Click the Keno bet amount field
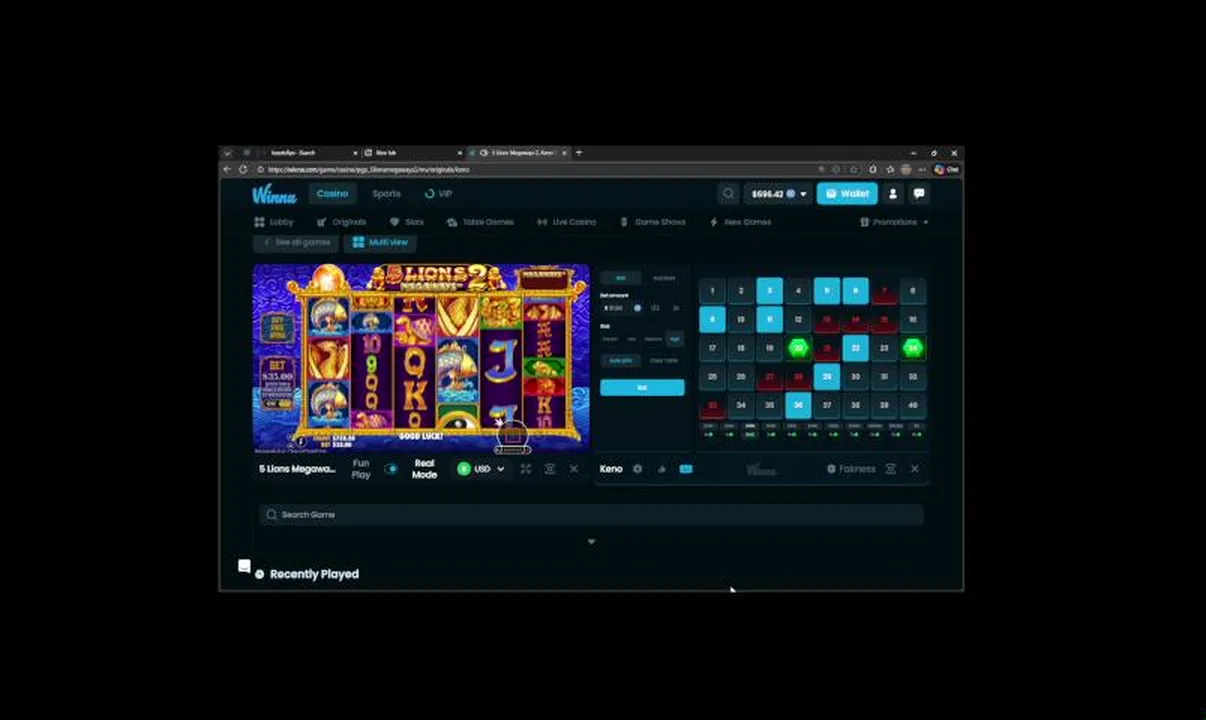Screen dimensions: 1206x720 pyautogui.click(x=622, y=308)
